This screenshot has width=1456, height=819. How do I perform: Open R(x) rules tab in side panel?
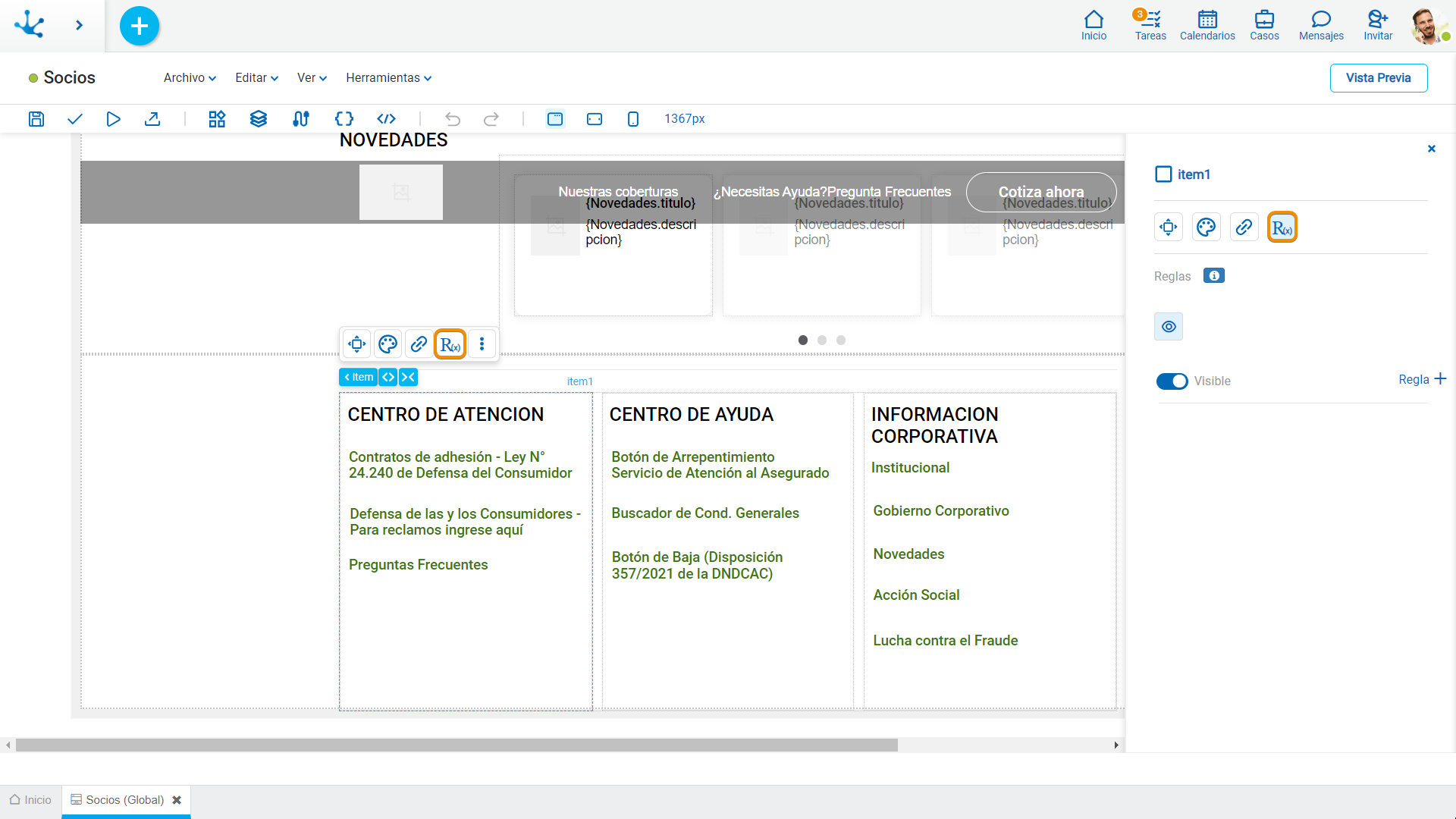pos(1282,227)
